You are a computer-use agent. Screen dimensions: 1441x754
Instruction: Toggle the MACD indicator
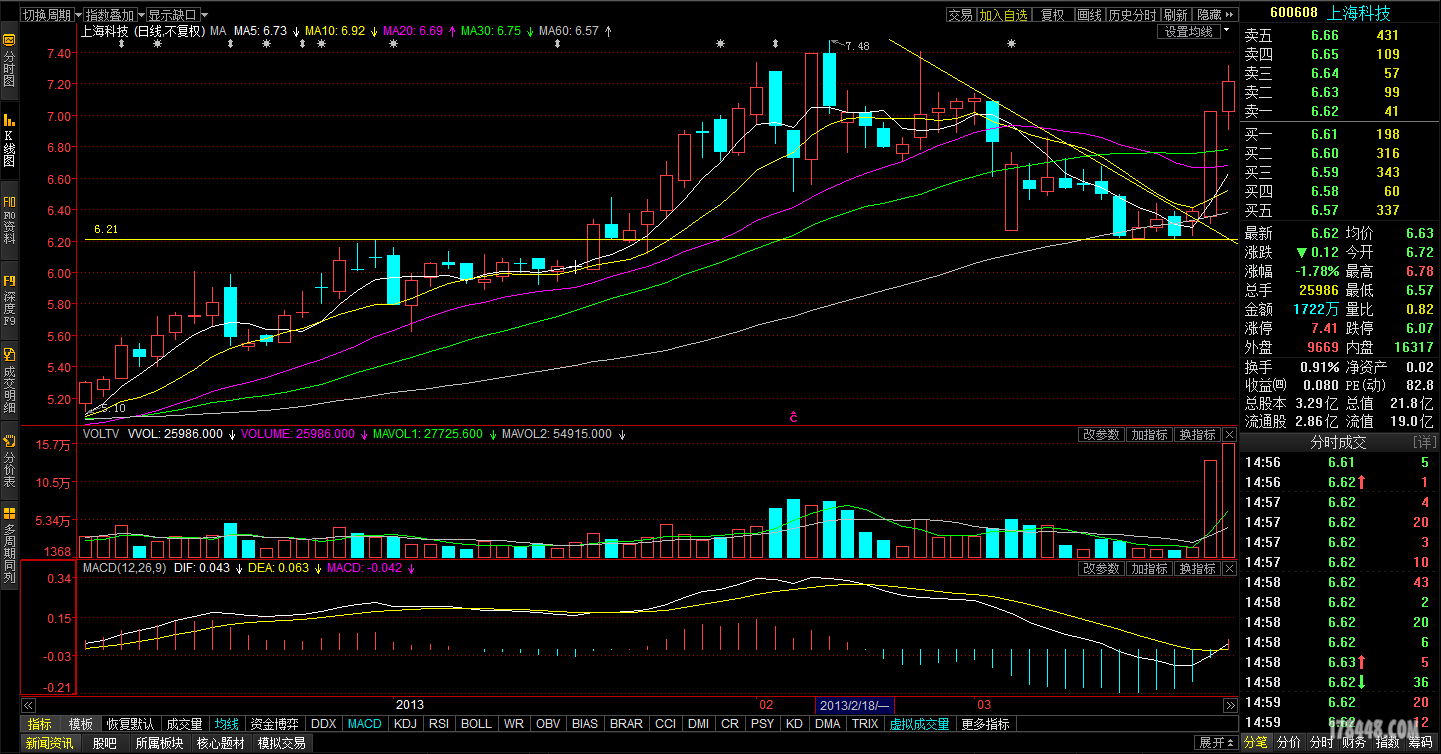(x=365, y=724)
